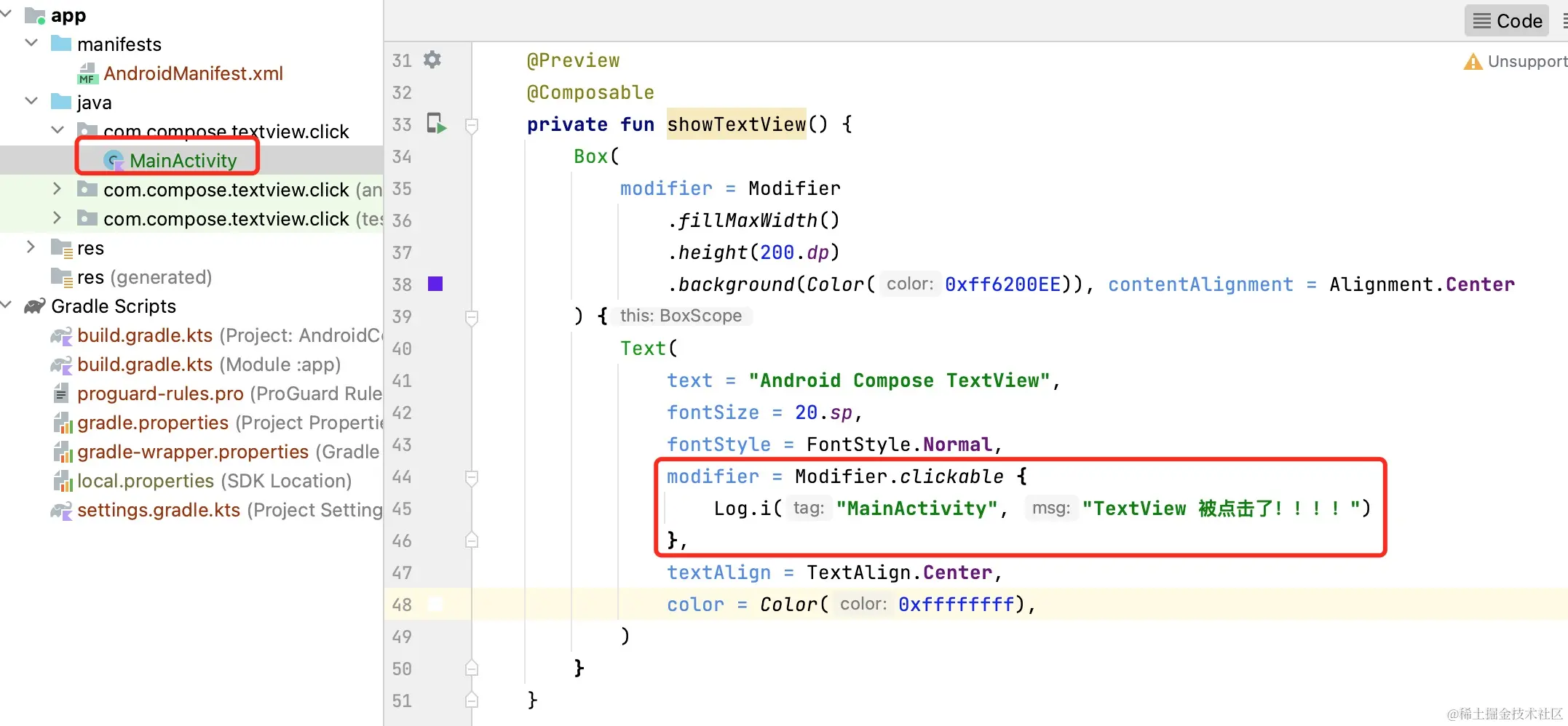
Task: Collapse the Gradle Scripts node
Action: (x=7, y=305)
